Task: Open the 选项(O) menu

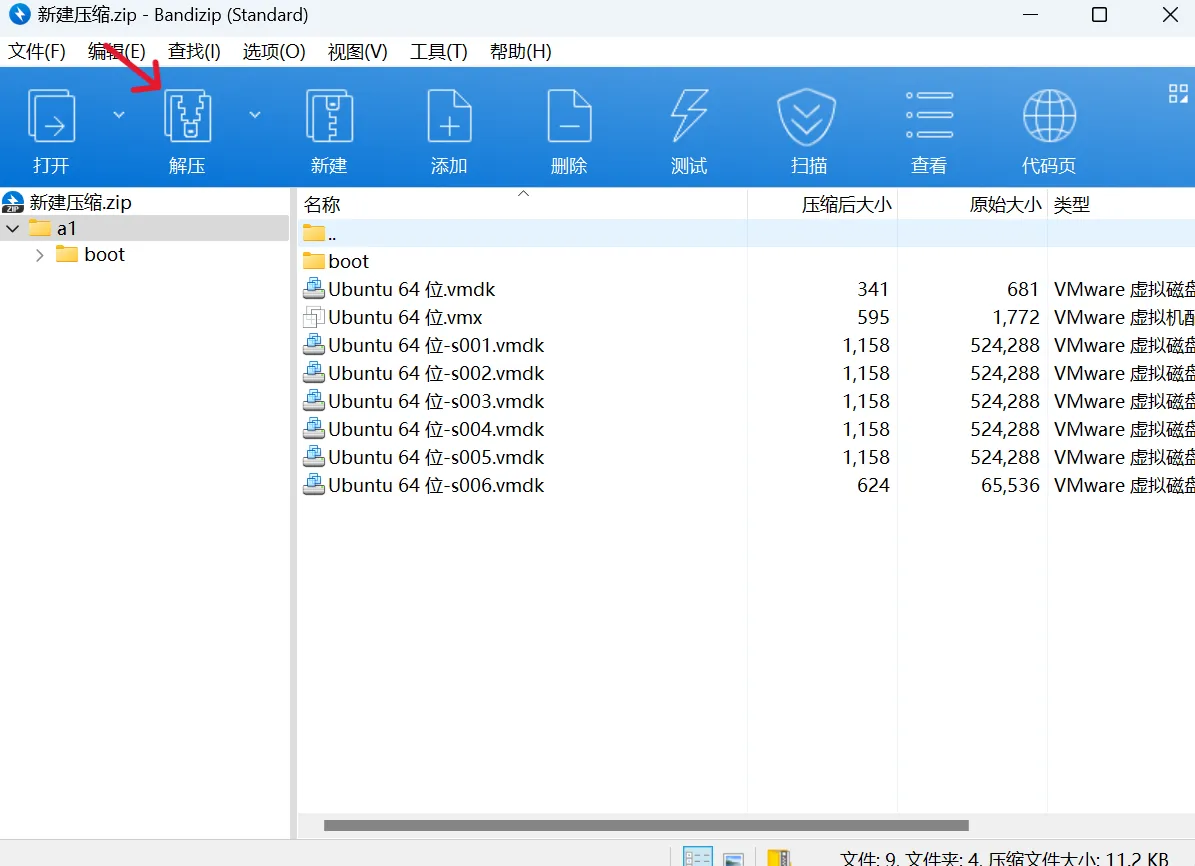Action: pos(274,51)
